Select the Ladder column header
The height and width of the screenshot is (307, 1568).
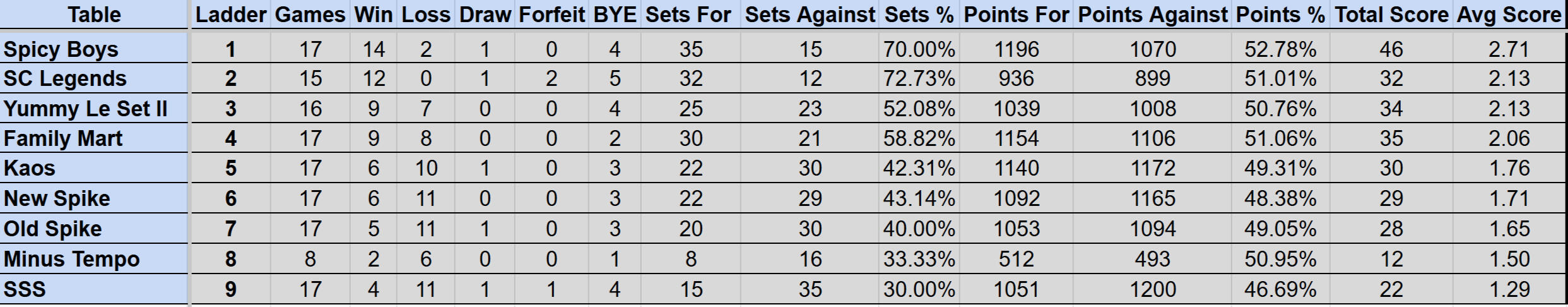tap(231, 15)
